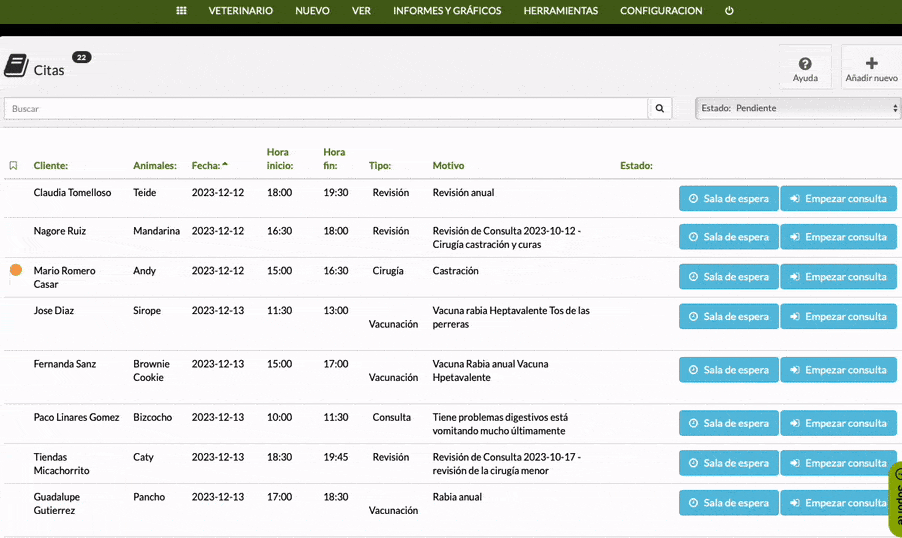
Task: Open Ayuda help question mark icon
Action: [x=805, y=64]
